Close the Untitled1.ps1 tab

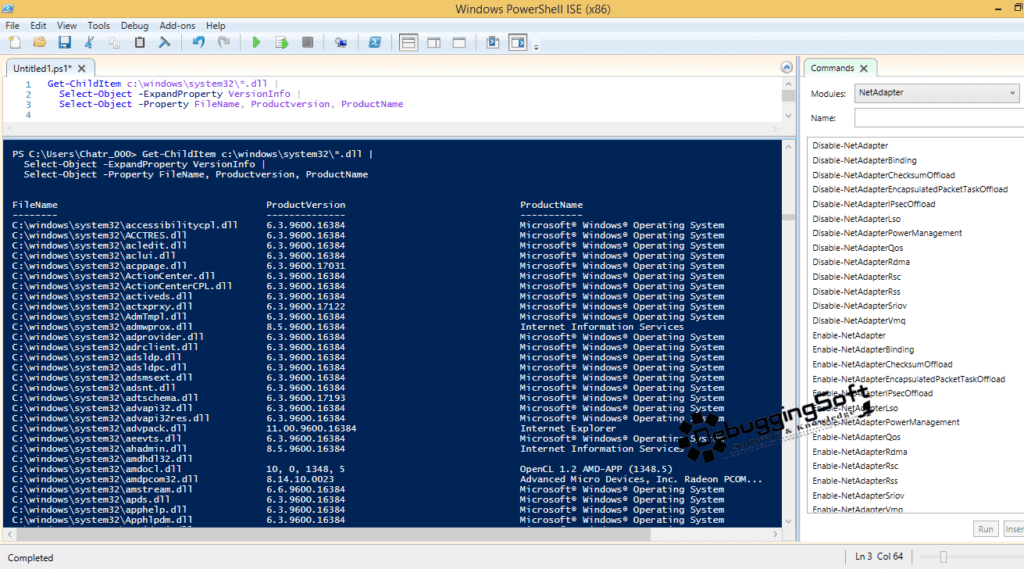click(82, 68)
